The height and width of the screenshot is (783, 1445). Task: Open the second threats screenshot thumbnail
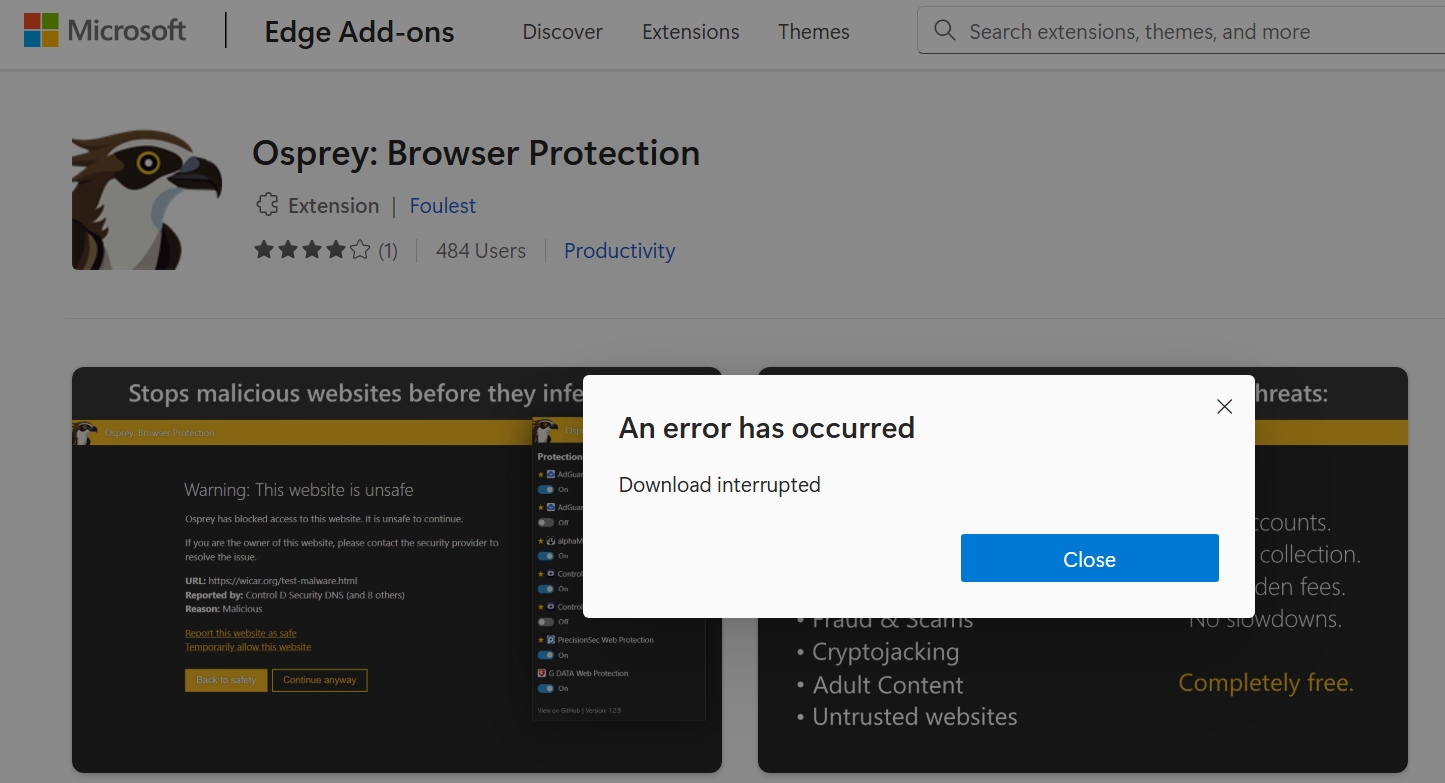[x=1331, y=570]
